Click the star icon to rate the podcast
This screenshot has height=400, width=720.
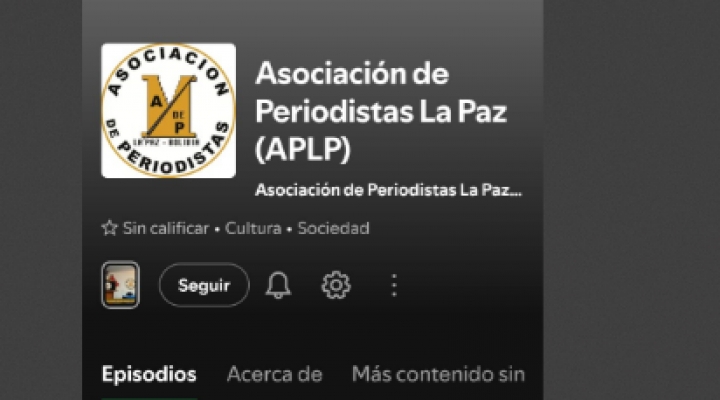click(x=109, y=228)
